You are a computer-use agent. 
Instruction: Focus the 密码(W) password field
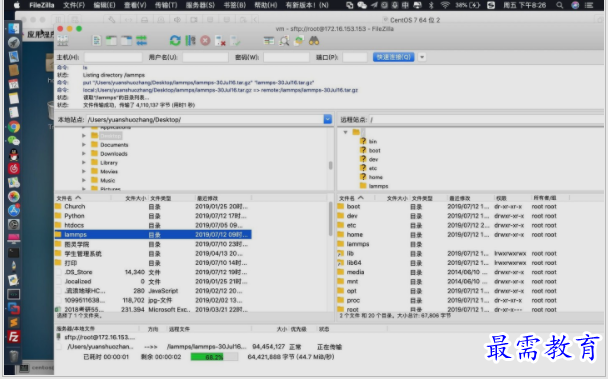click(x=286, y=57)
